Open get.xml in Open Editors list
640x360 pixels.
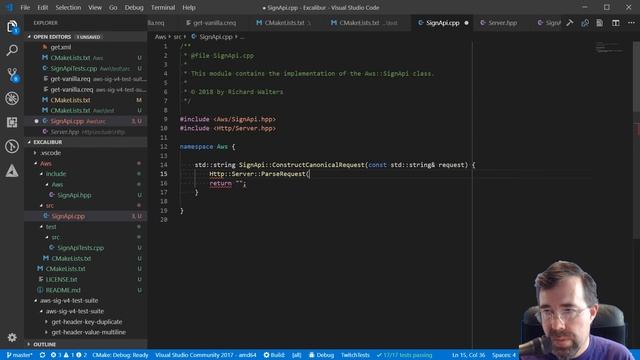[x=60, y=47]
